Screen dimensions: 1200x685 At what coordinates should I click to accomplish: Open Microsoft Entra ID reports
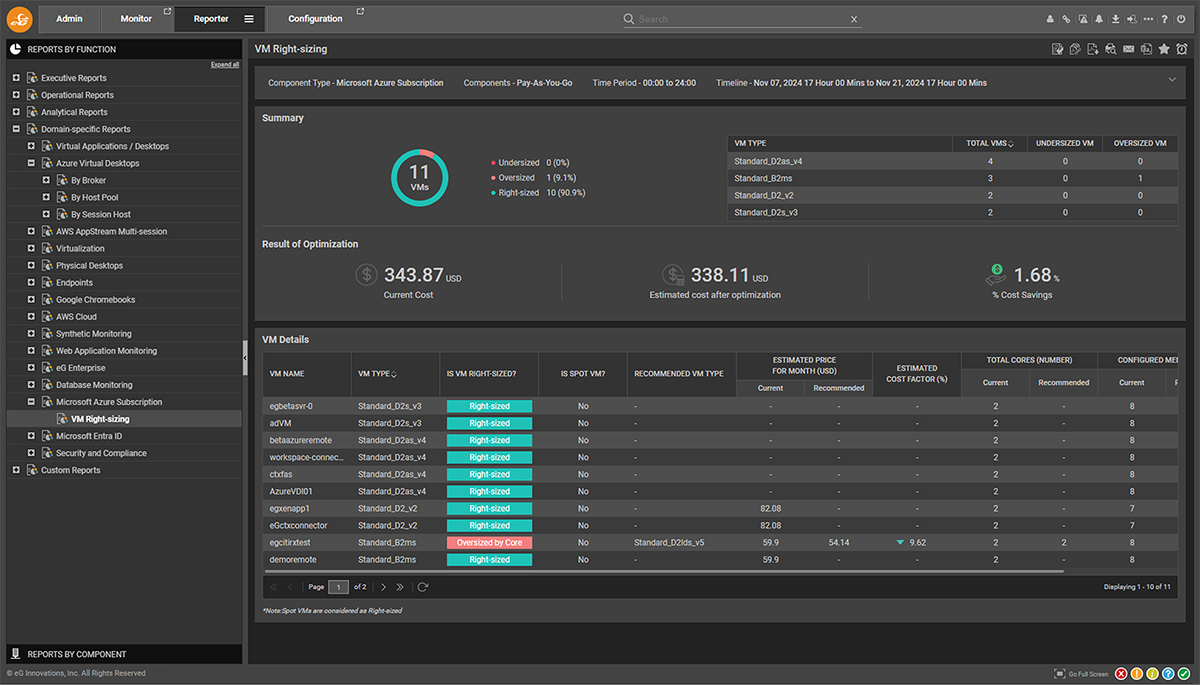point(89,436)
